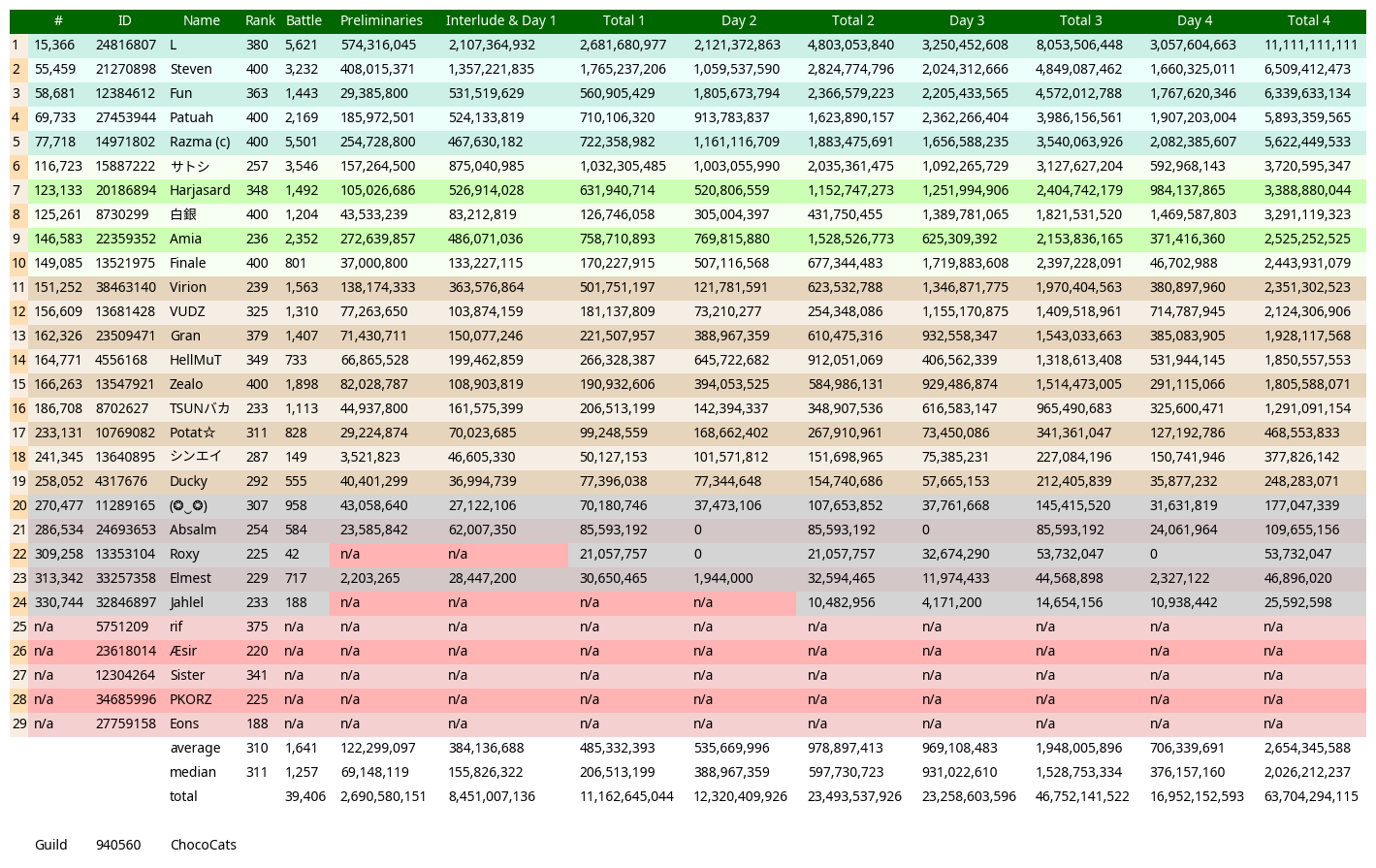Click the name cell Harjasard
Image resolution: width=1376 pixels, height=868 pixels.
[x=201, y=190]
